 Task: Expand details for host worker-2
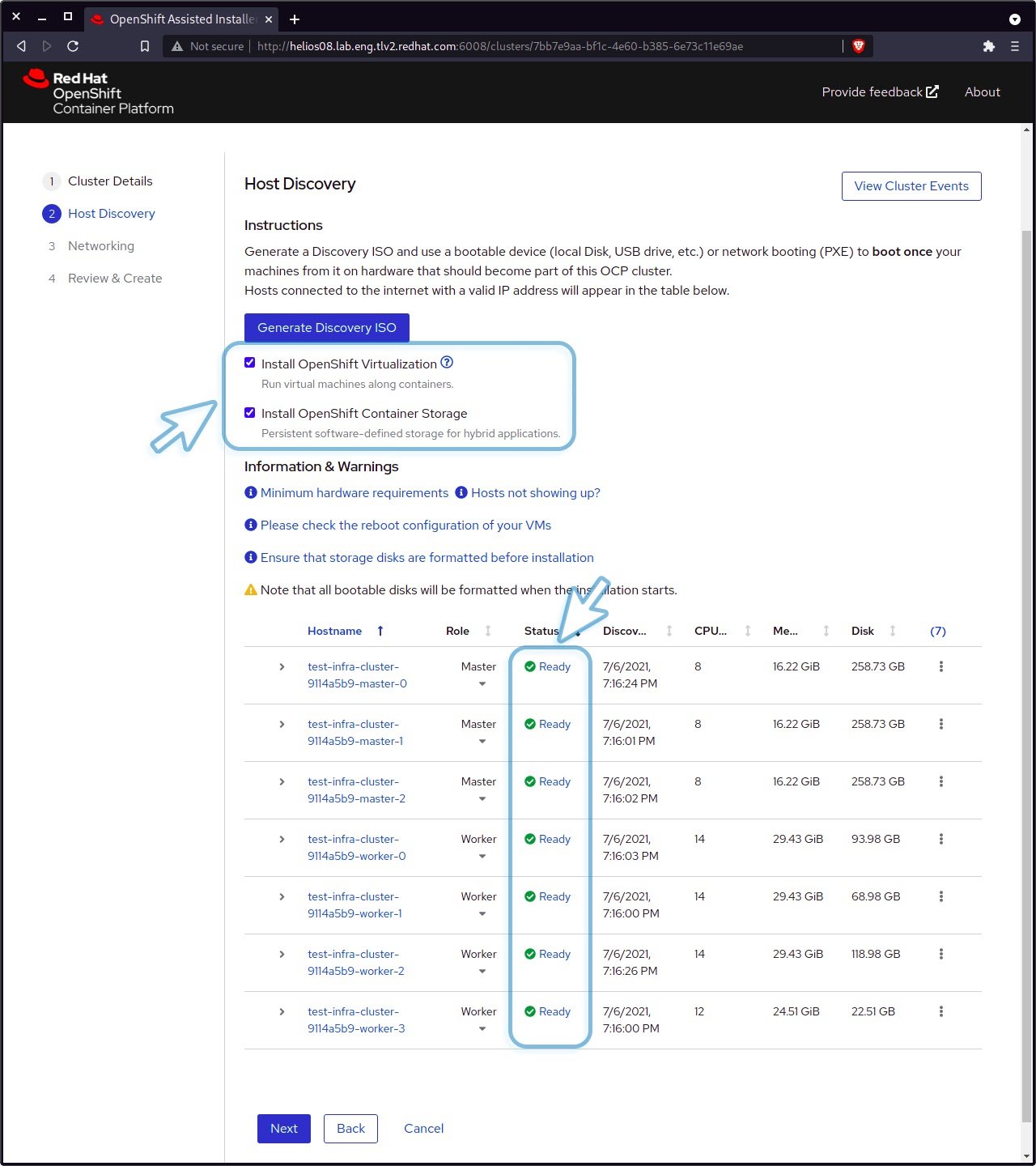pos(282,954)
